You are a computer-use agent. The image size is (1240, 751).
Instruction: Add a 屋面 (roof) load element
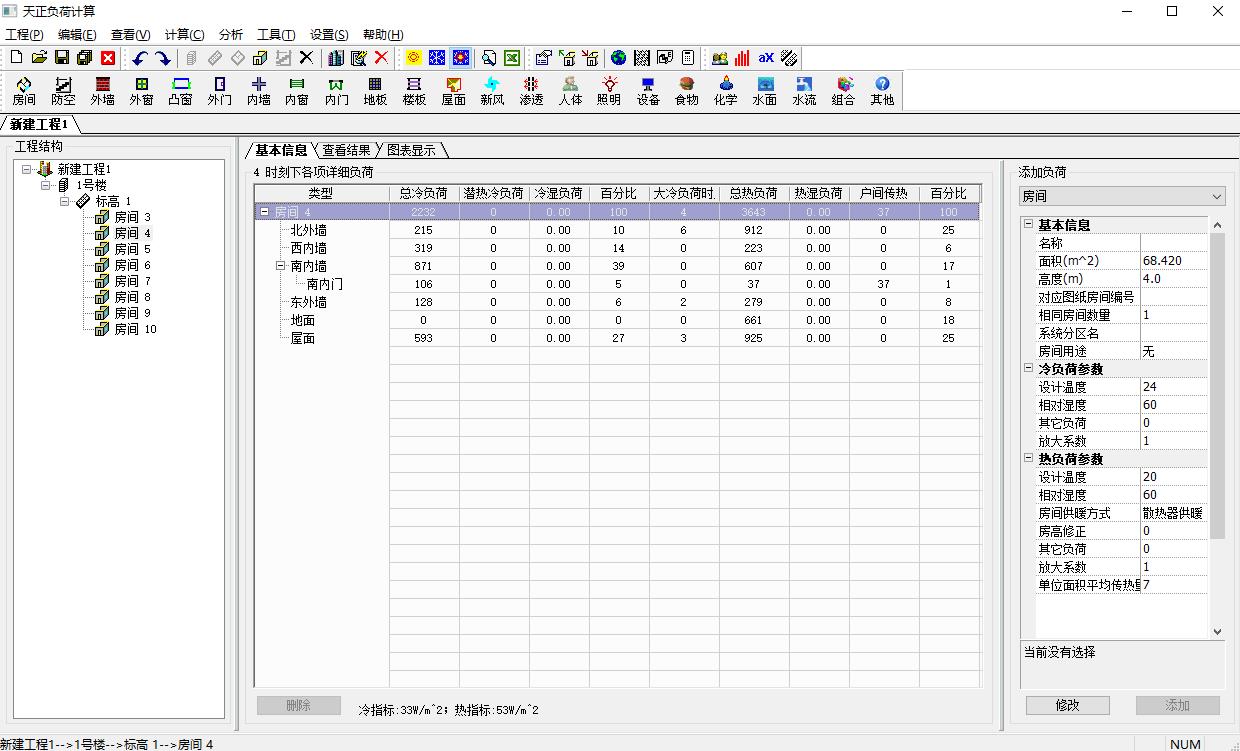[x=453, y=90]
